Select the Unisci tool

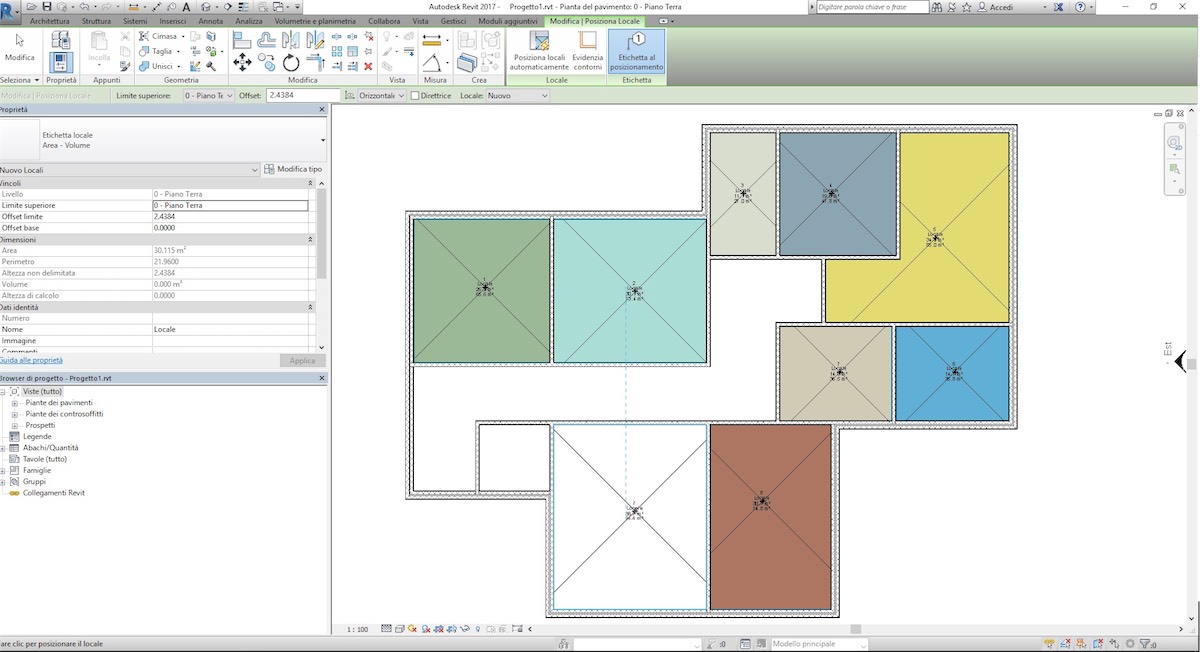tap(160, 64)
